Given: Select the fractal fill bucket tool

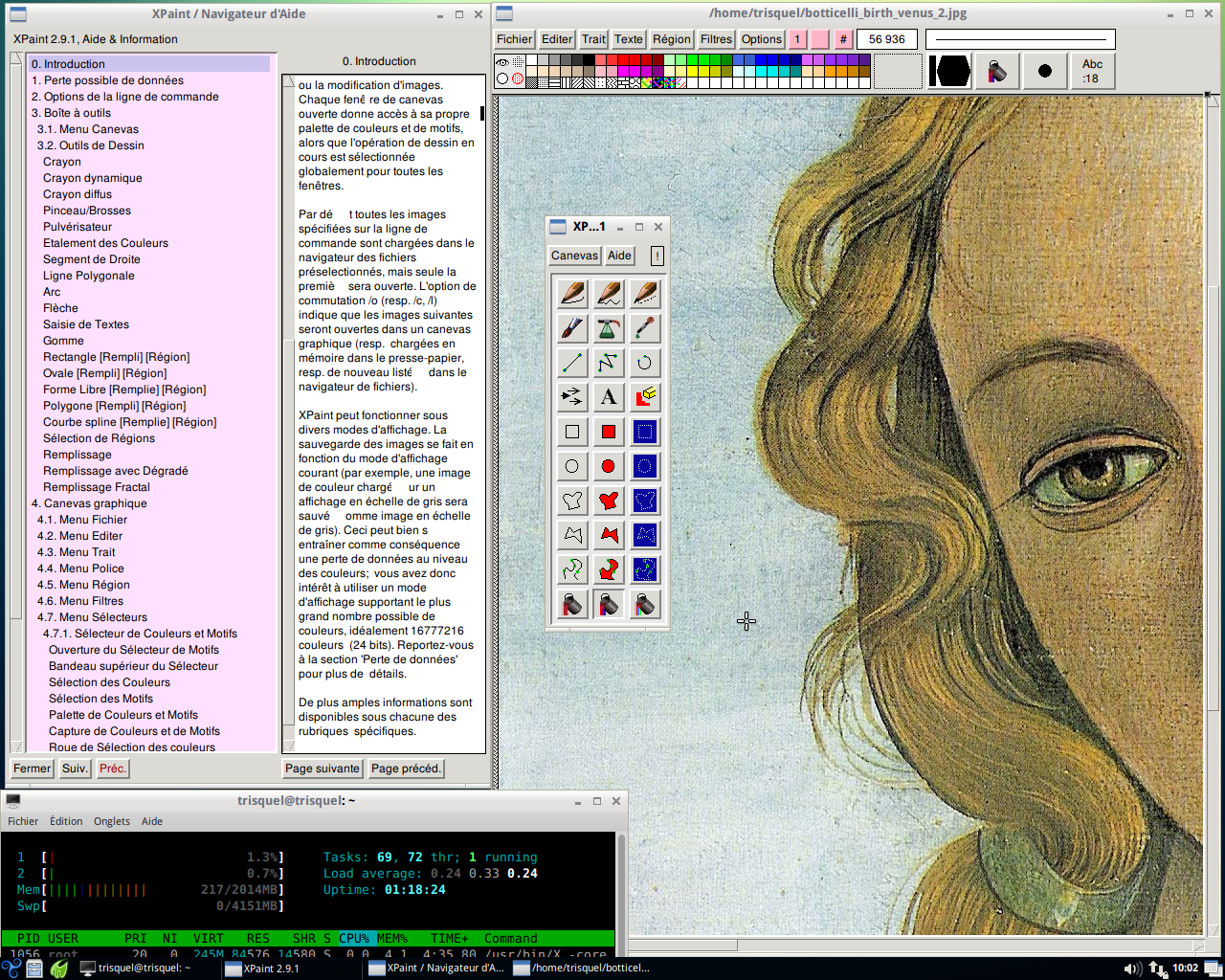Looking at the screenshot, I should click(x=645, y=604).
